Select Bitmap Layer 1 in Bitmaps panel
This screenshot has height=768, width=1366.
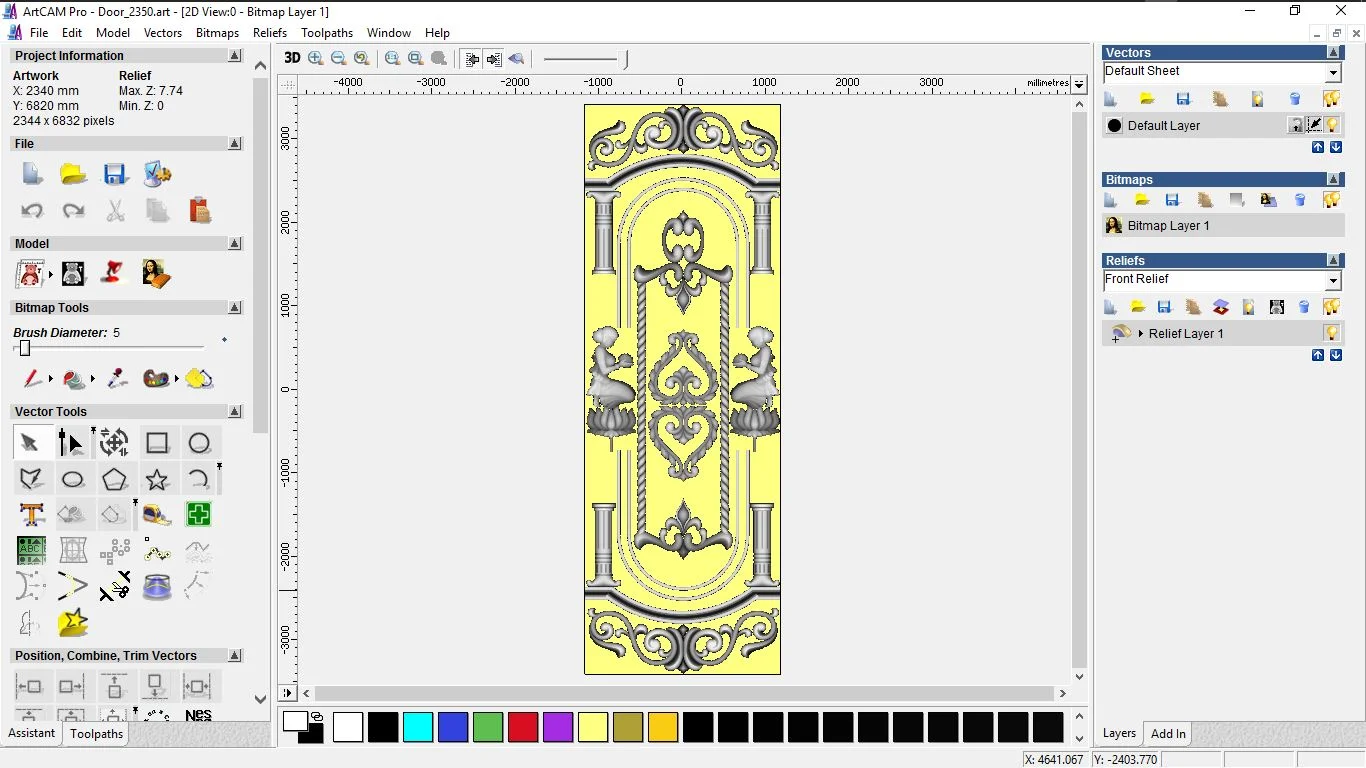point(1168,226)
